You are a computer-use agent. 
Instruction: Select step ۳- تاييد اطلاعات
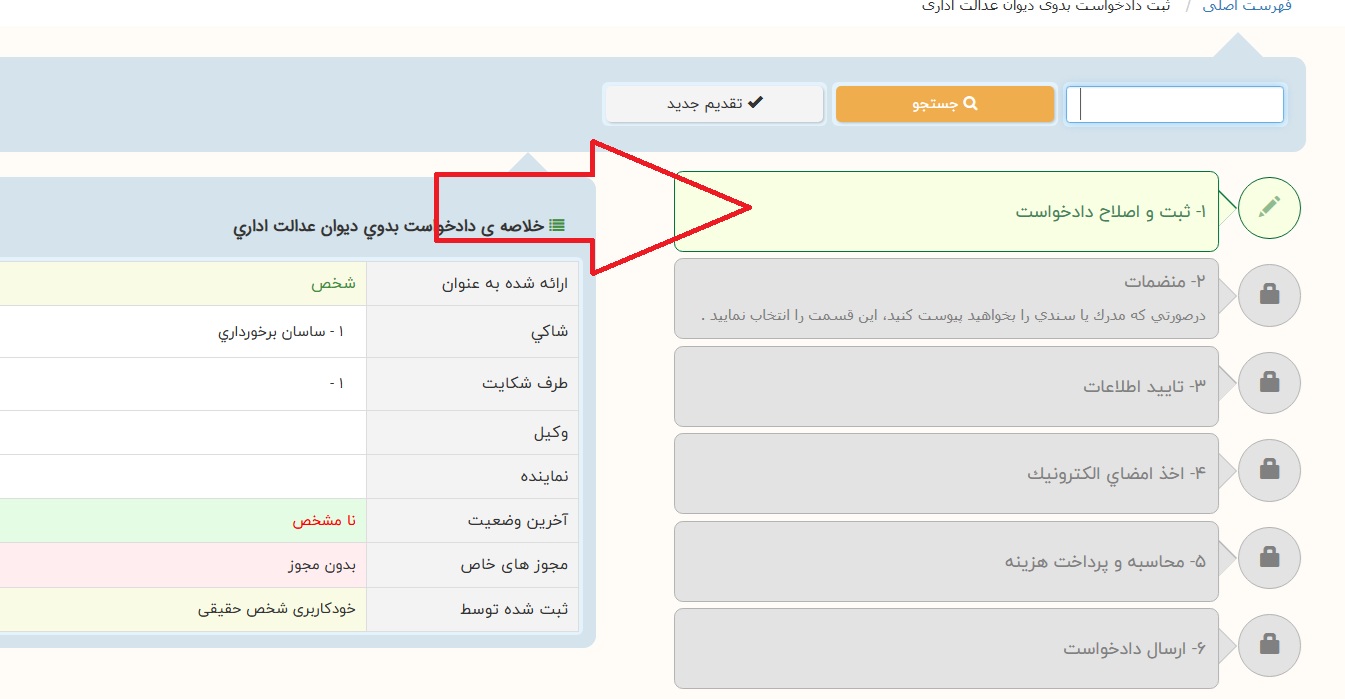pos(946,386)
